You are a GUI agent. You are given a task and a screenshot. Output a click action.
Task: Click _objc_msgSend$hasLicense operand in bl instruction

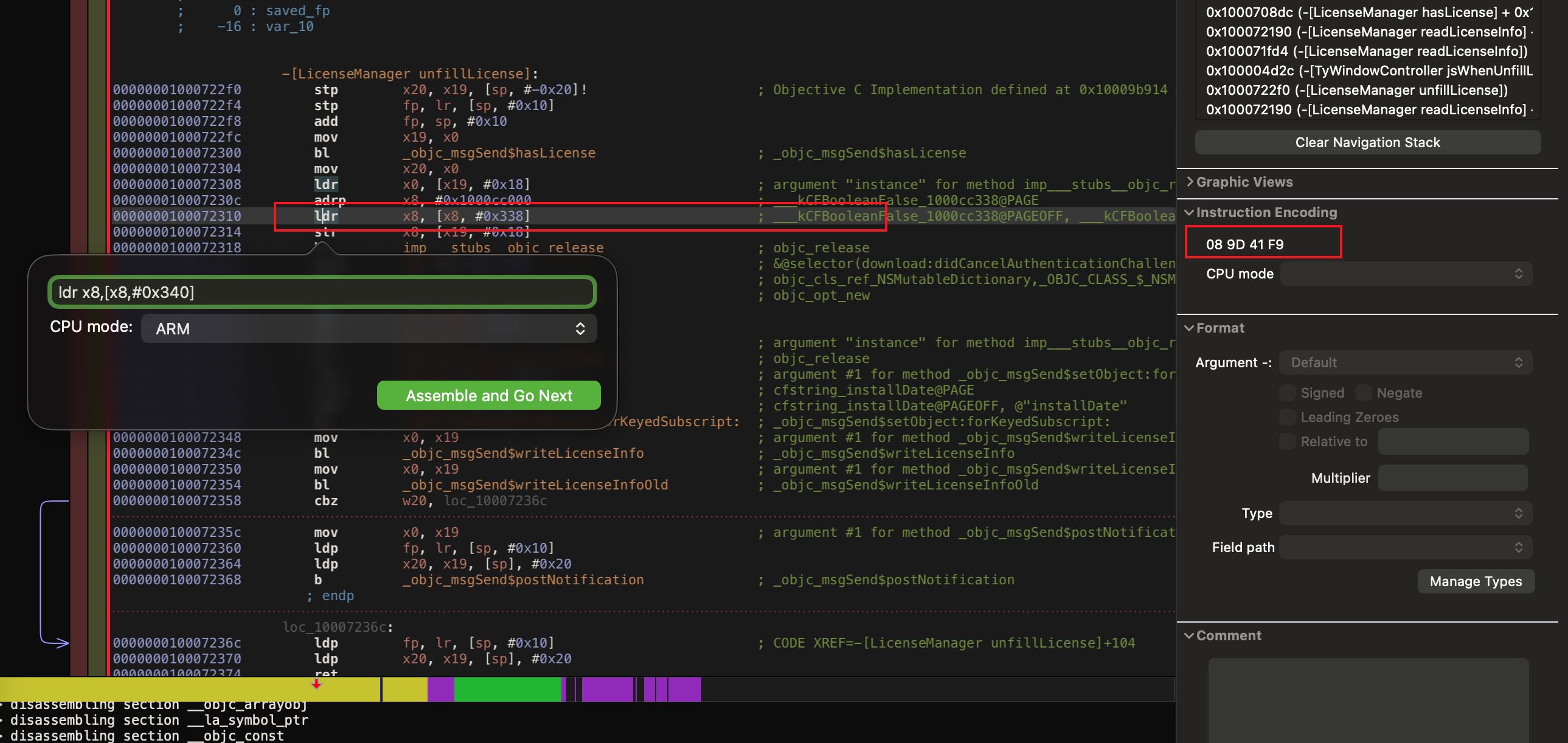(499, 153)
